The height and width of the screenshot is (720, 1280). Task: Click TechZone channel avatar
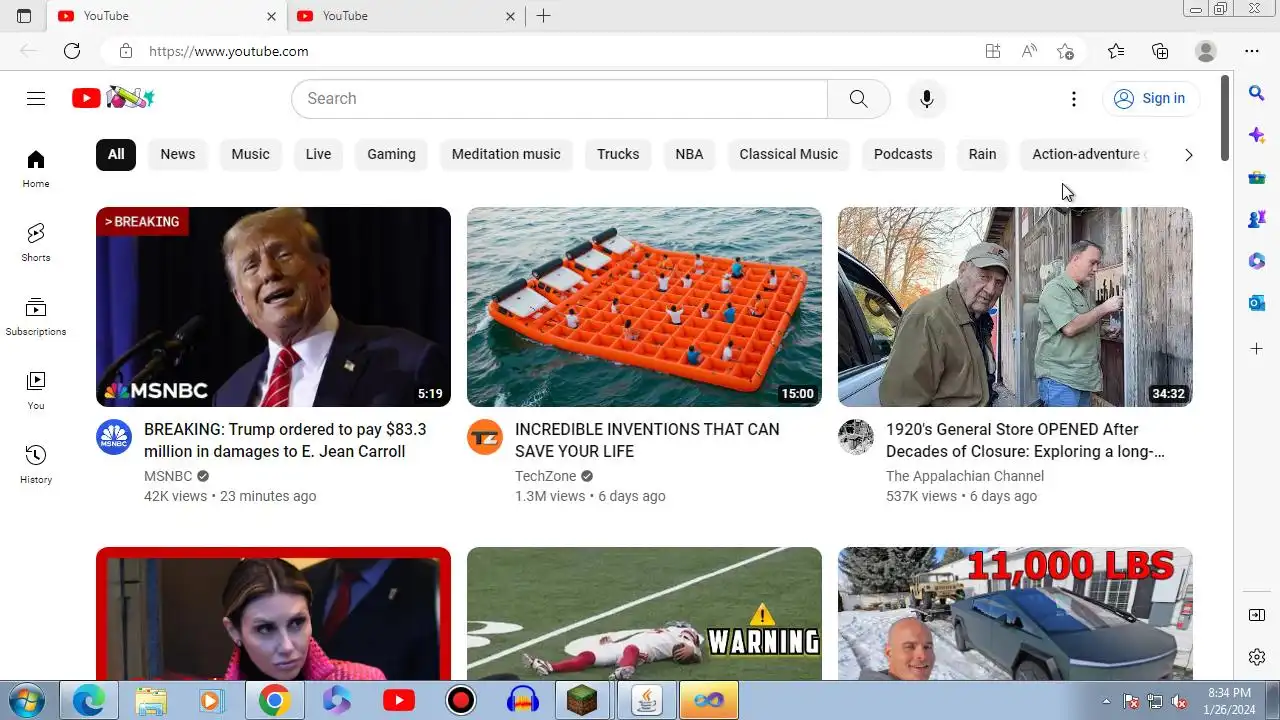(x=485, y=437)
